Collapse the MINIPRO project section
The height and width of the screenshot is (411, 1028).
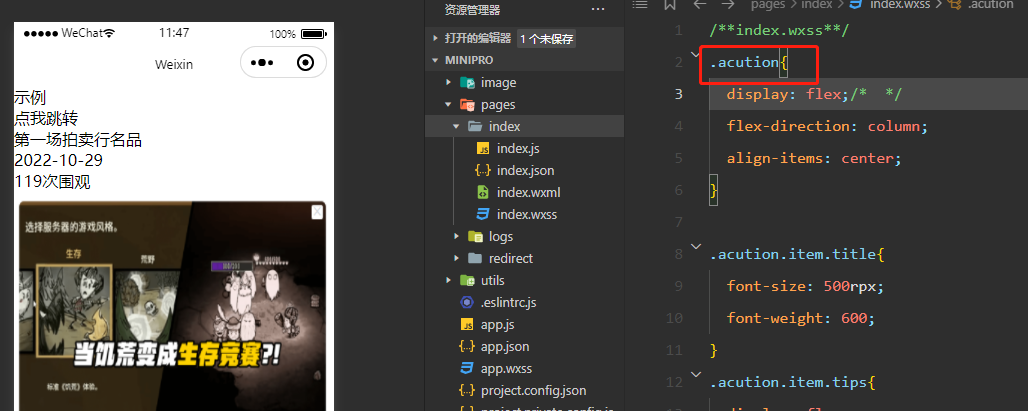pyautogui.click(x=435, y=60)
